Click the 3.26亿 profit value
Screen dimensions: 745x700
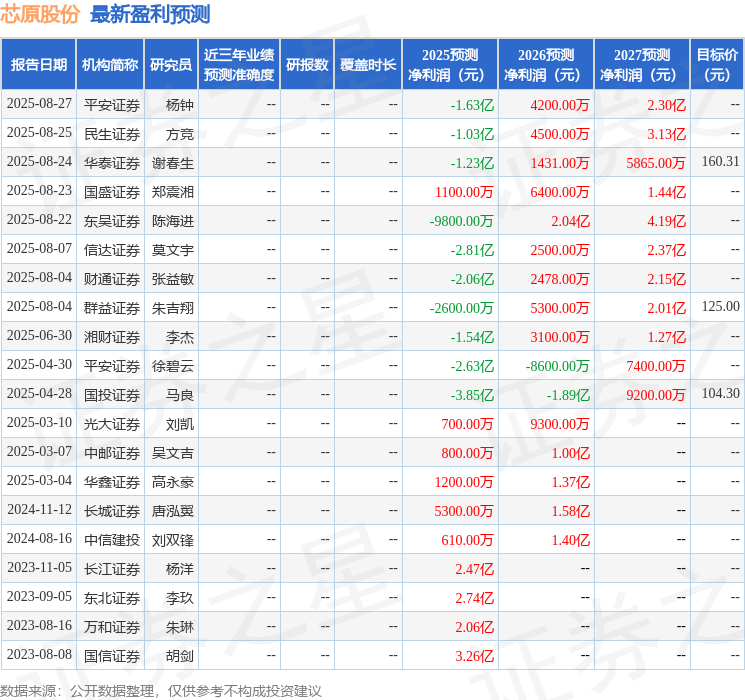coord(474,656)
